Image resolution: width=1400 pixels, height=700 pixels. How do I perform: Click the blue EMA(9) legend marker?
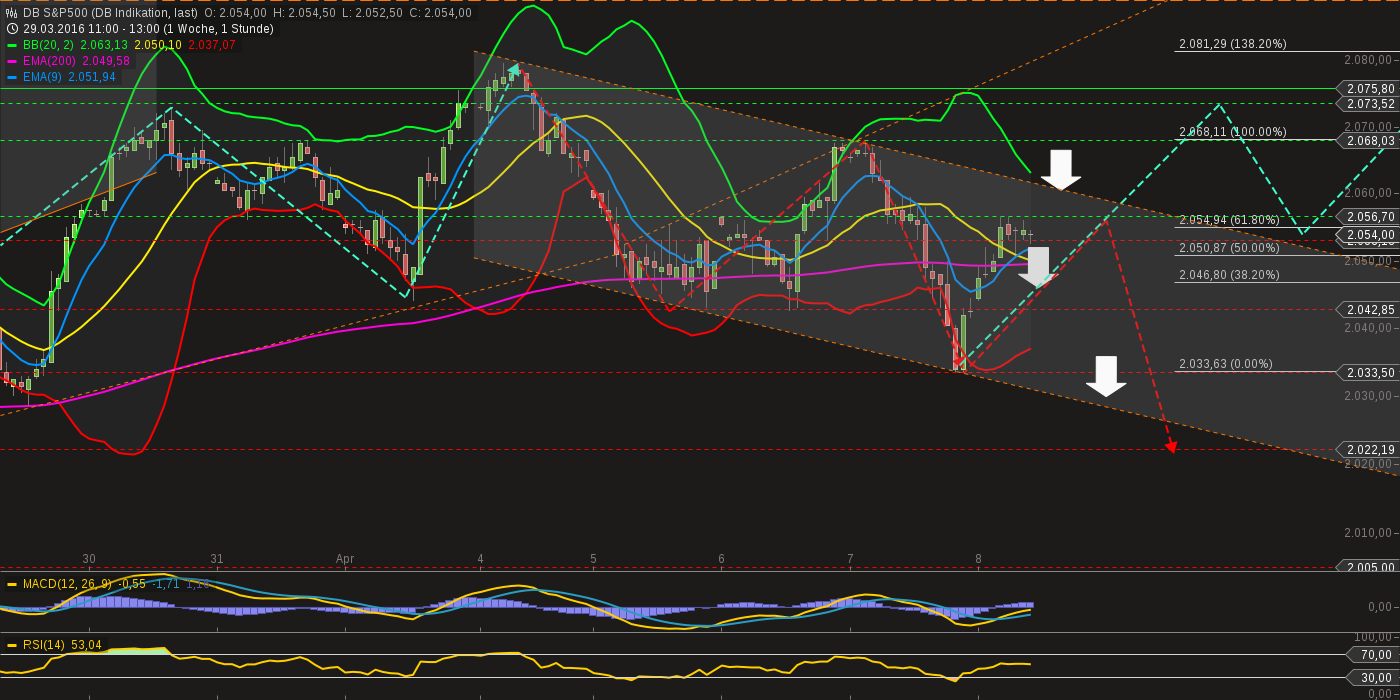click(12, 77)
